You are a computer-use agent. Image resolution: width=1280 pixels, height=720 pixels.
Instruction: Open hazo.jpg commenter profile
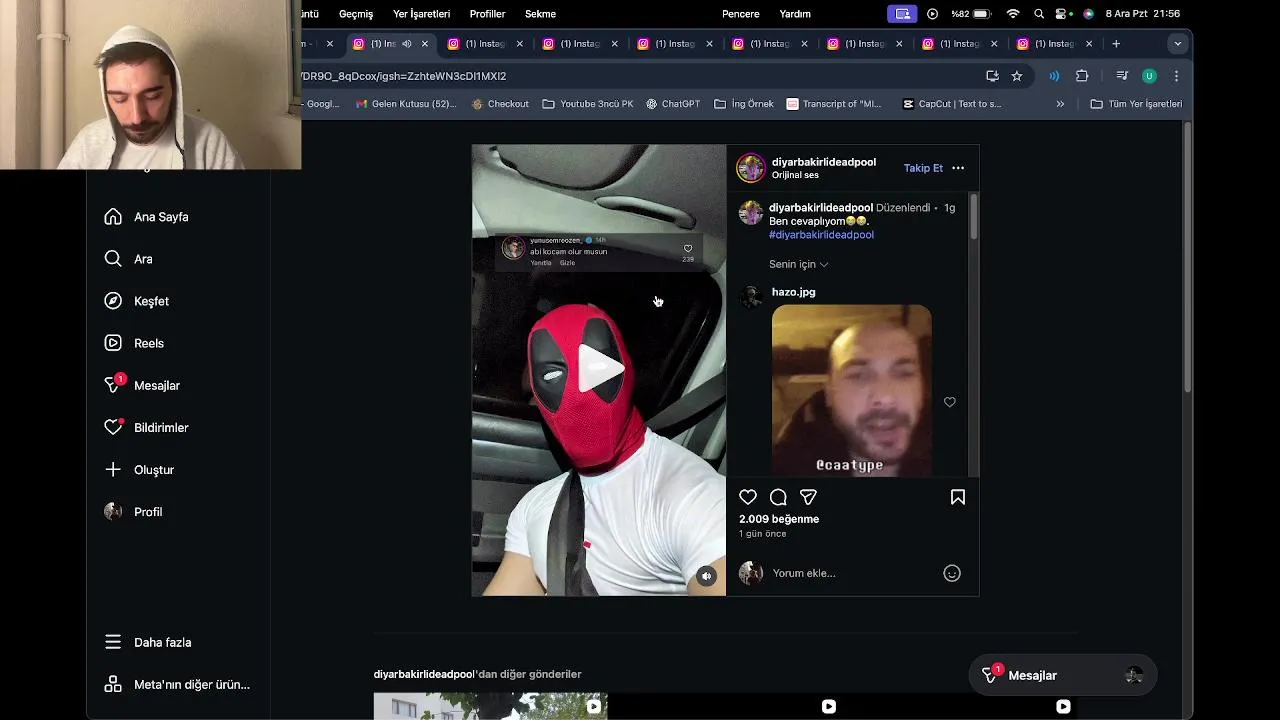tap(794, 292)
